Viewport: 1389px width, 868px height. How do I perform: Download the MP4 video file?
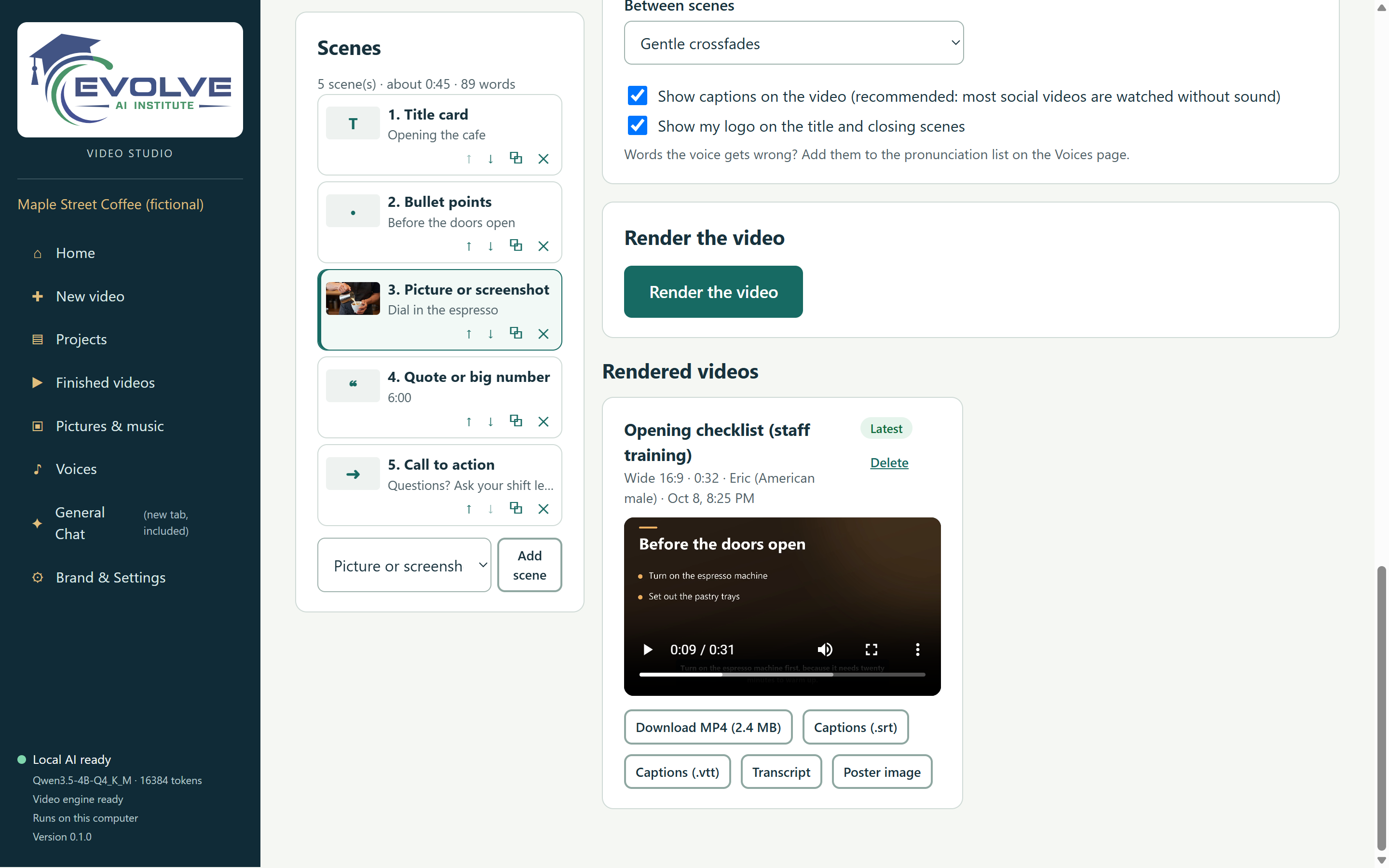coord(708,727)
